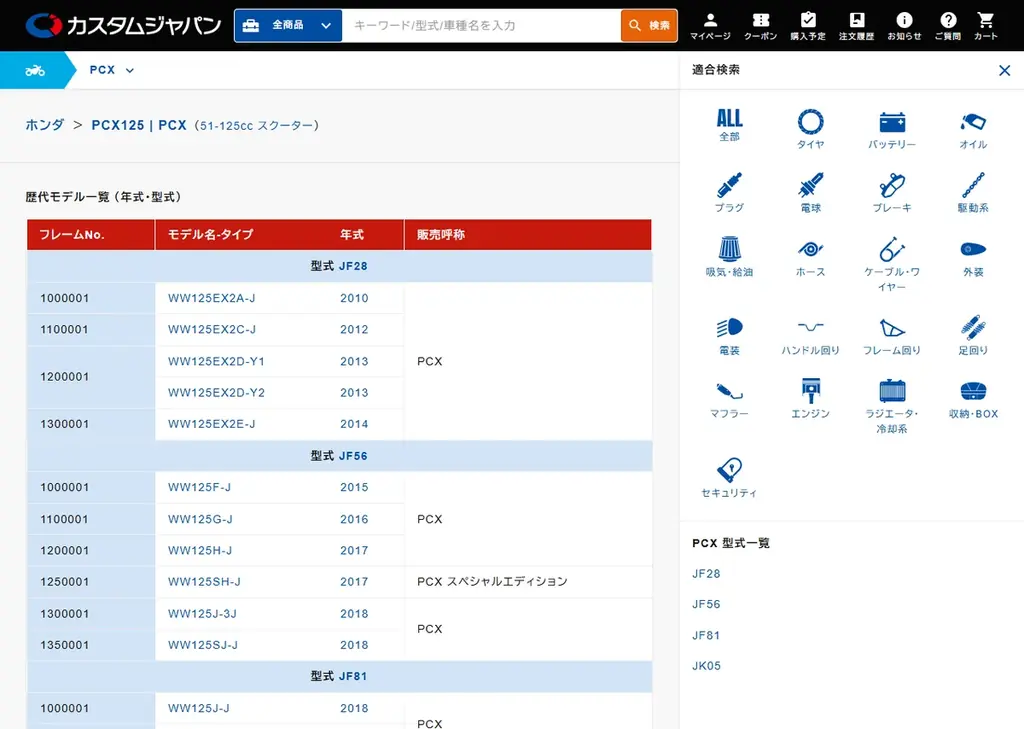Open マイページ in the header menu
The image size is (1024, 729).
point(710,26)
